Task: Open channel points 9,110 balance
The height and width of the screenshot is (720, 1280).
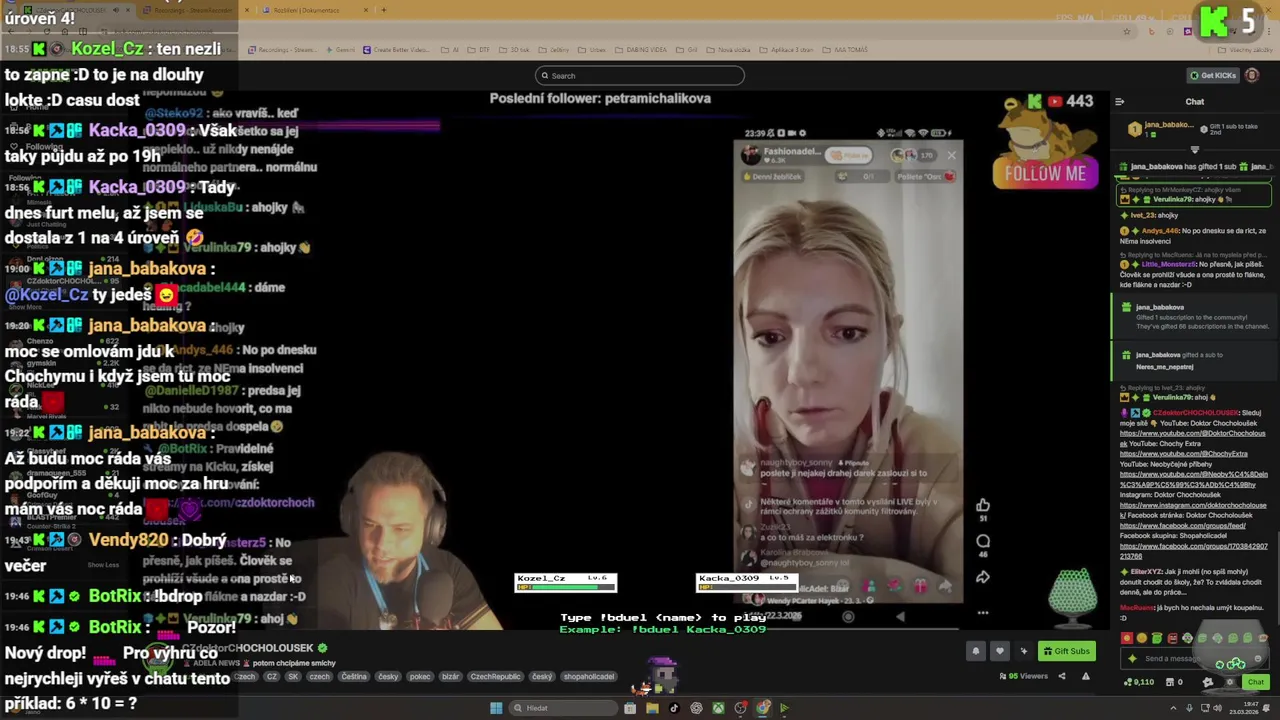Action: [x=1138, y=682]
